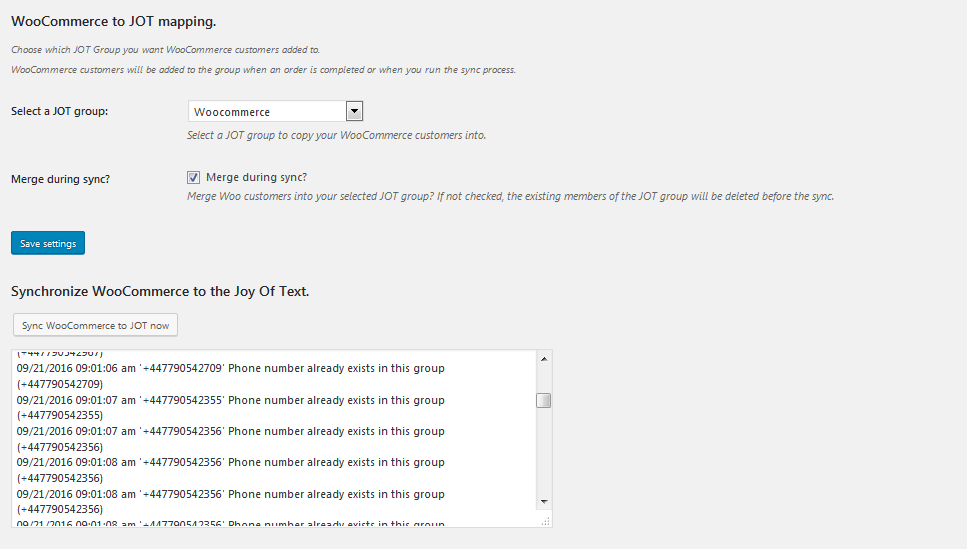Click the '(+447790542709)' line in the log

(60, 384)
